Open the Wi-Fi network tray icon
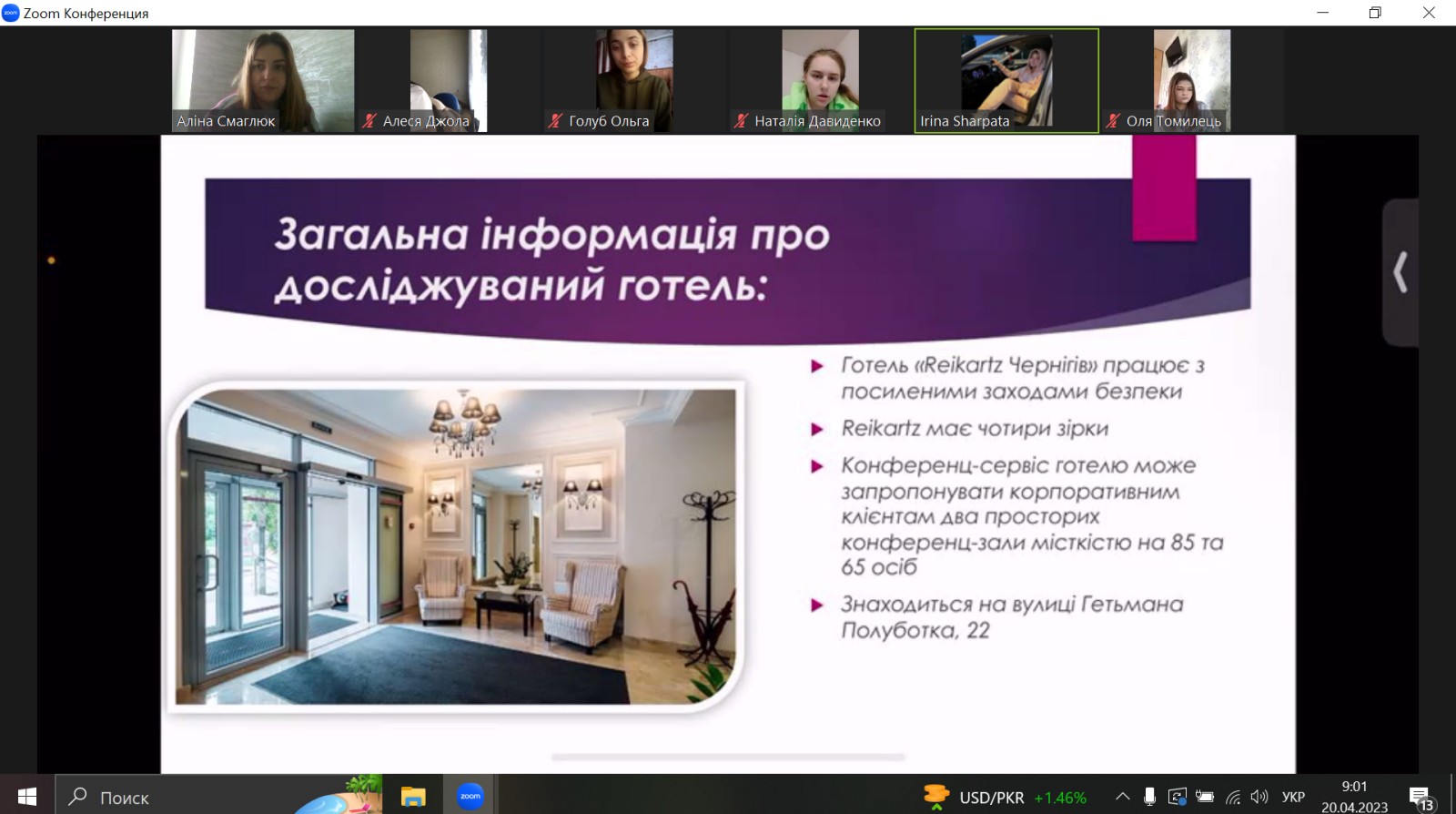Image resolution: width=1456 pixels, height=814 pixels. 1232,797
